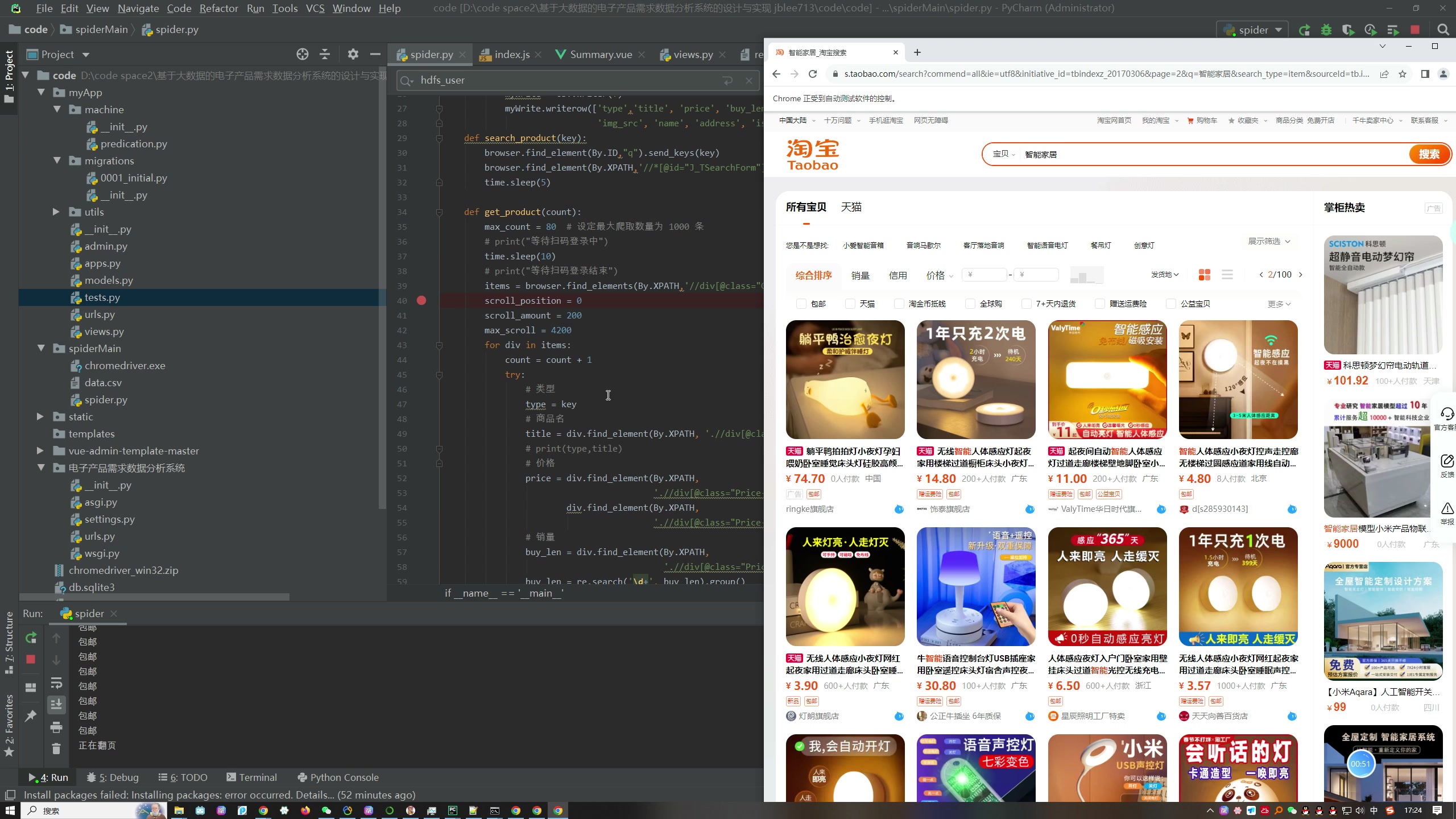Expand vue-admin-template-master folder
1456x819 pixels.
[x=40, y=450]
